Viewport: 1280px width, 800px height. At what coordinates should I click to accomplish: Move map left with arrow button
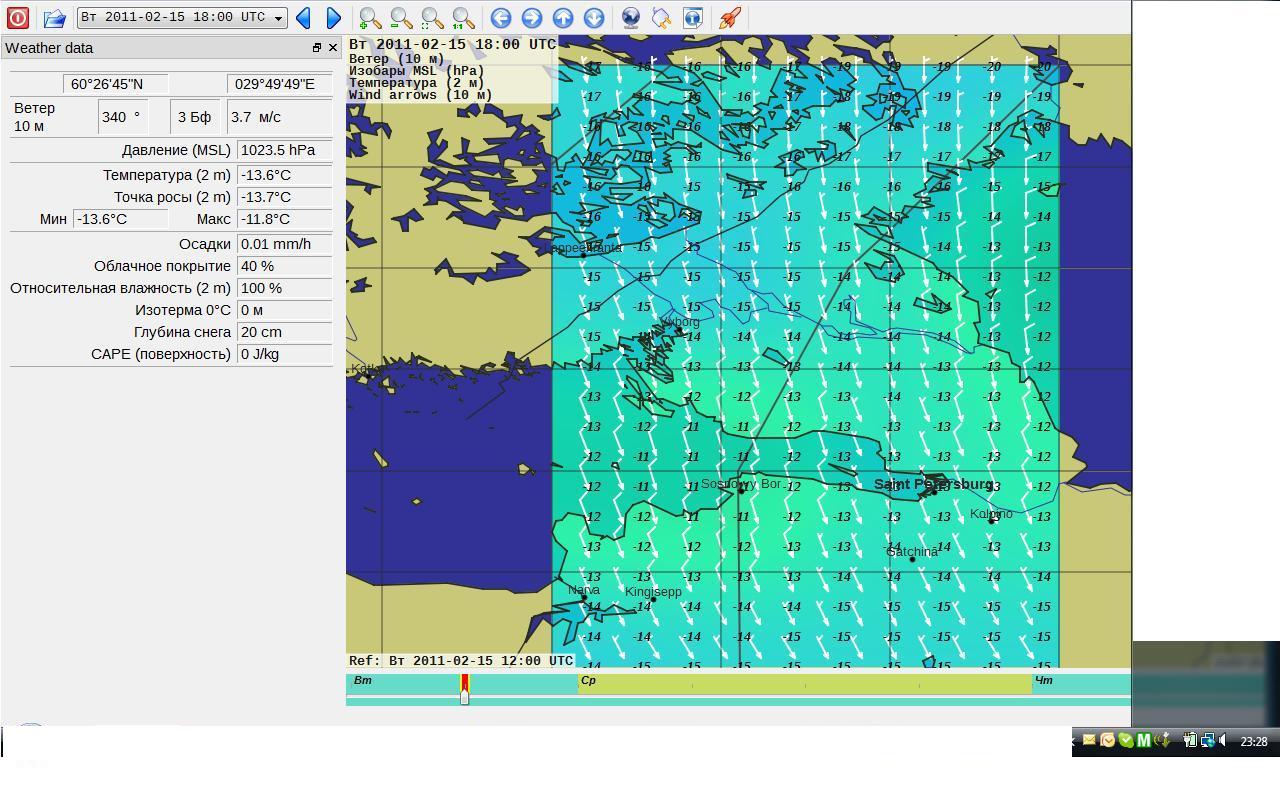(501, 17)
